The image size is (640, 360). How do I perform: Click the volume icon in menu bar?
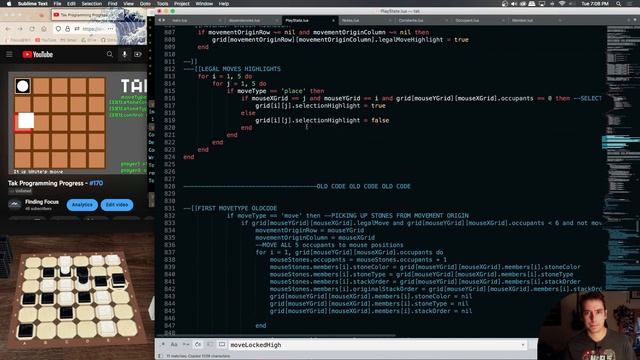point(514,4)
